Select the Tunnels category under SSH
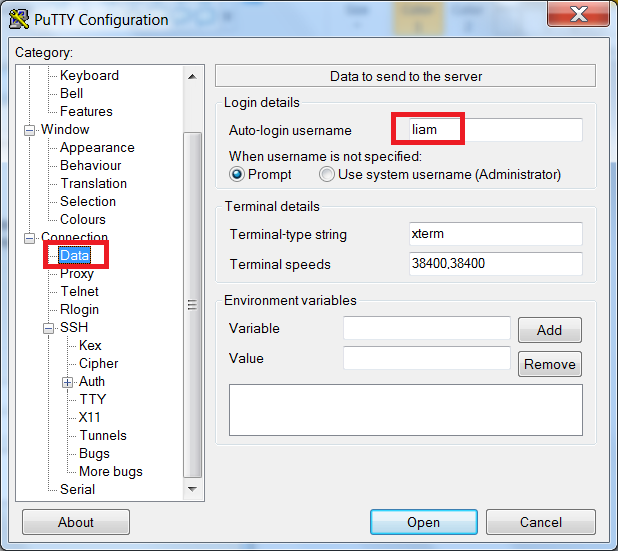The width and height of the screenshot is (618, 551). pyautogui.click(x=103, y=435)
